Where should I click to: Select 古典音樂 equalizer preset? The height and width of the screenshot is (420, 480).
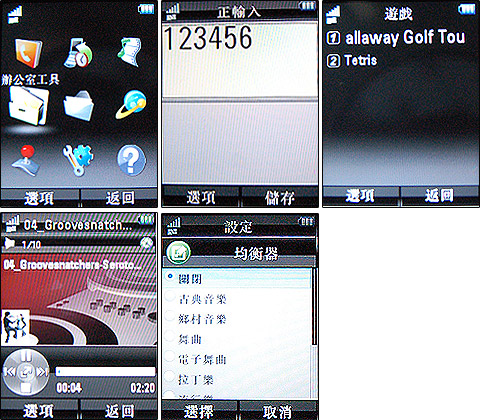coord(237,299)
